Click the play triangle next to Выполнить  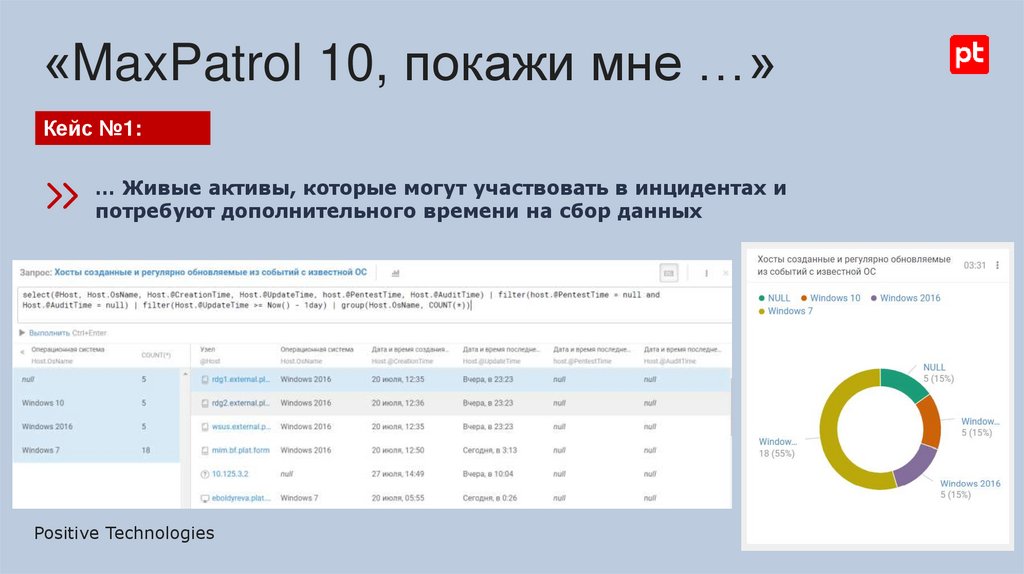(22, 332)
